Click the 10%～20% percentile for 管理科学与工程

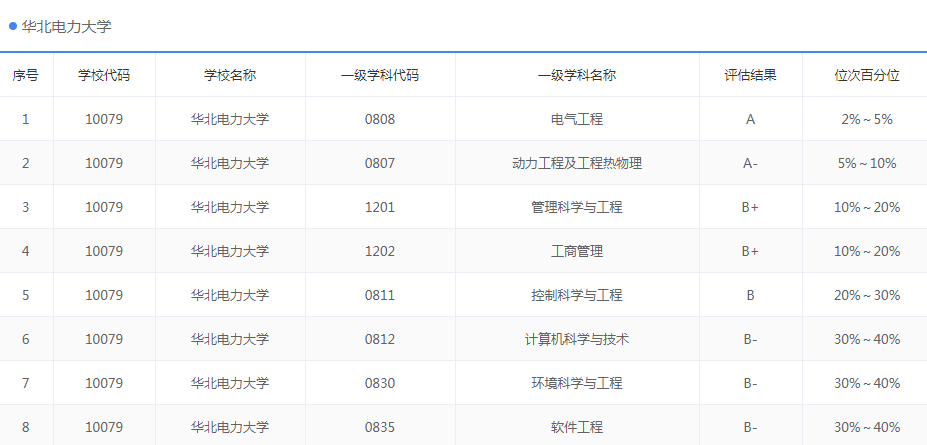pos(867,207)
